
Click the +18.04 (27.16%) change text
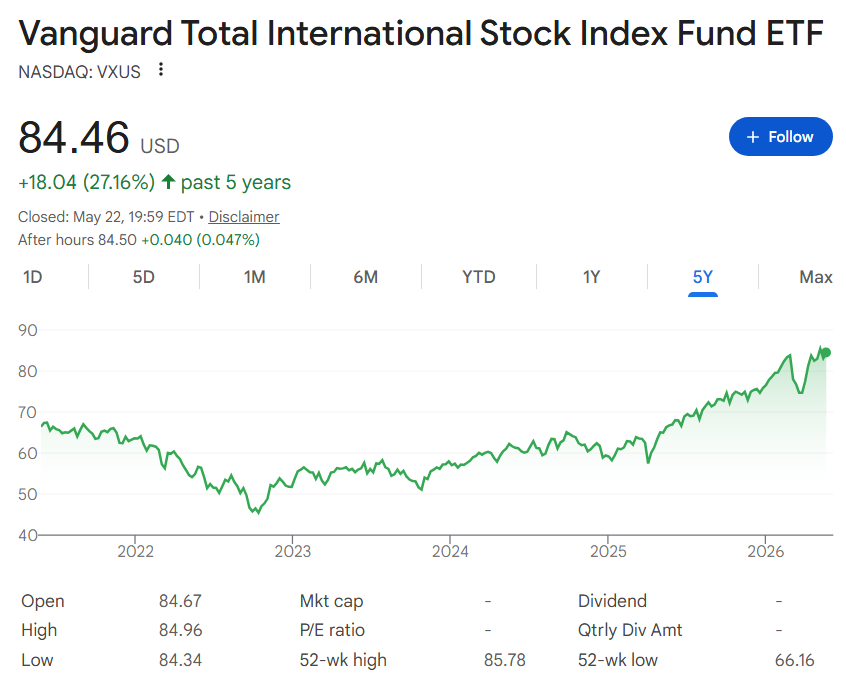(86, 182)
